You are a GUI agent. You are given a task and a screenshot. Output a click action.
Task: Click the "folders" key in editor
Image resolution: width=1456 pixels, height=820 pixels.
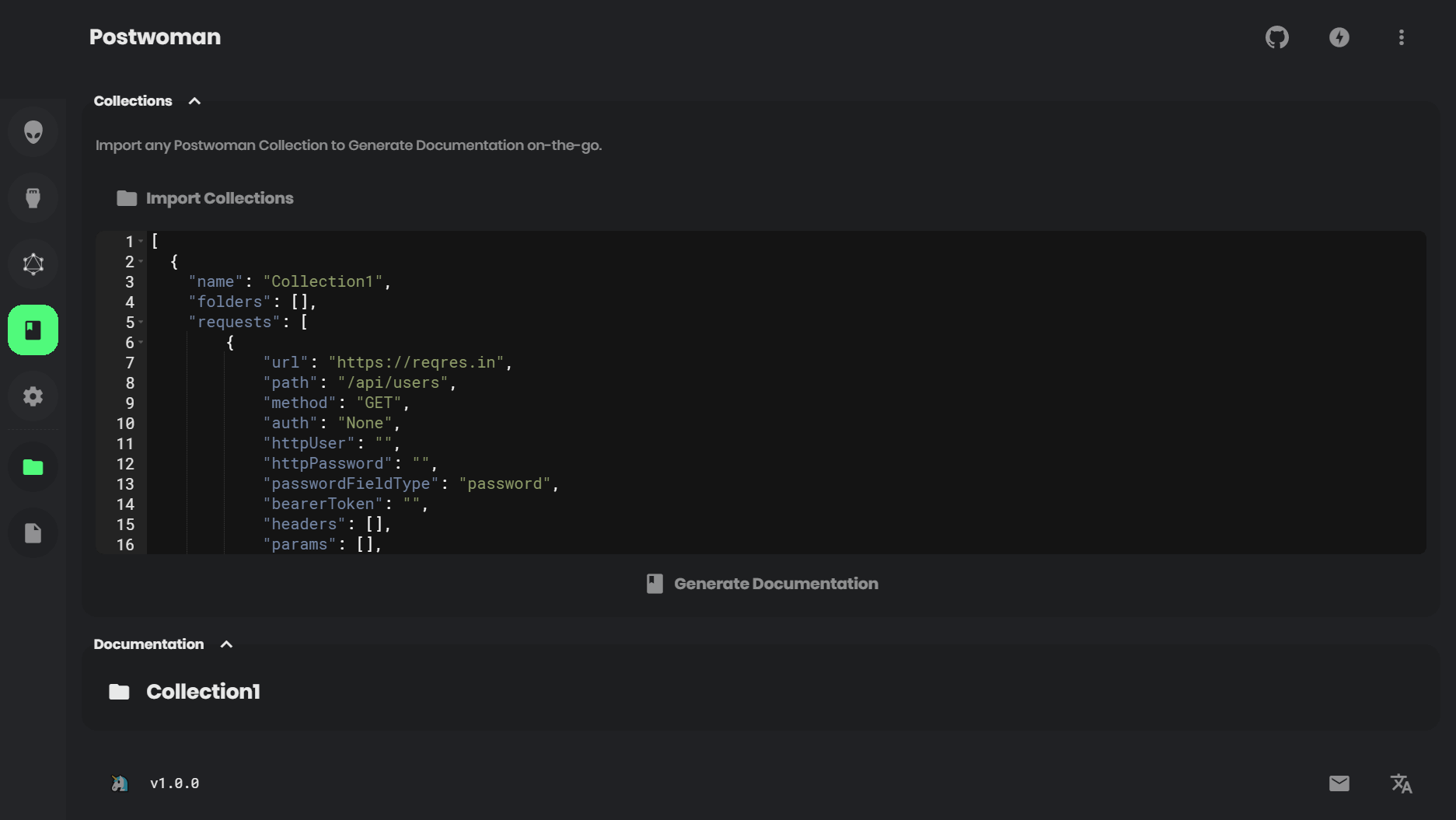pos(229,302)
